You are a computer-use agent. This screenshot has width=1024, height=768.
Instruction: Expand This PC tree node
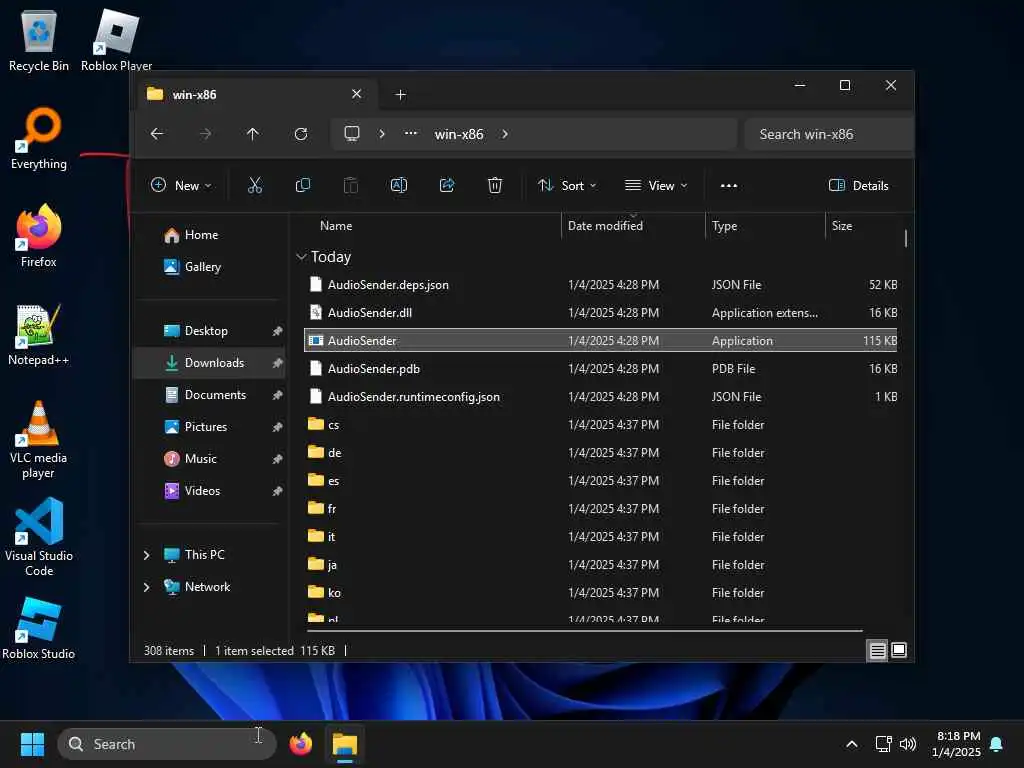pos(146,555)
